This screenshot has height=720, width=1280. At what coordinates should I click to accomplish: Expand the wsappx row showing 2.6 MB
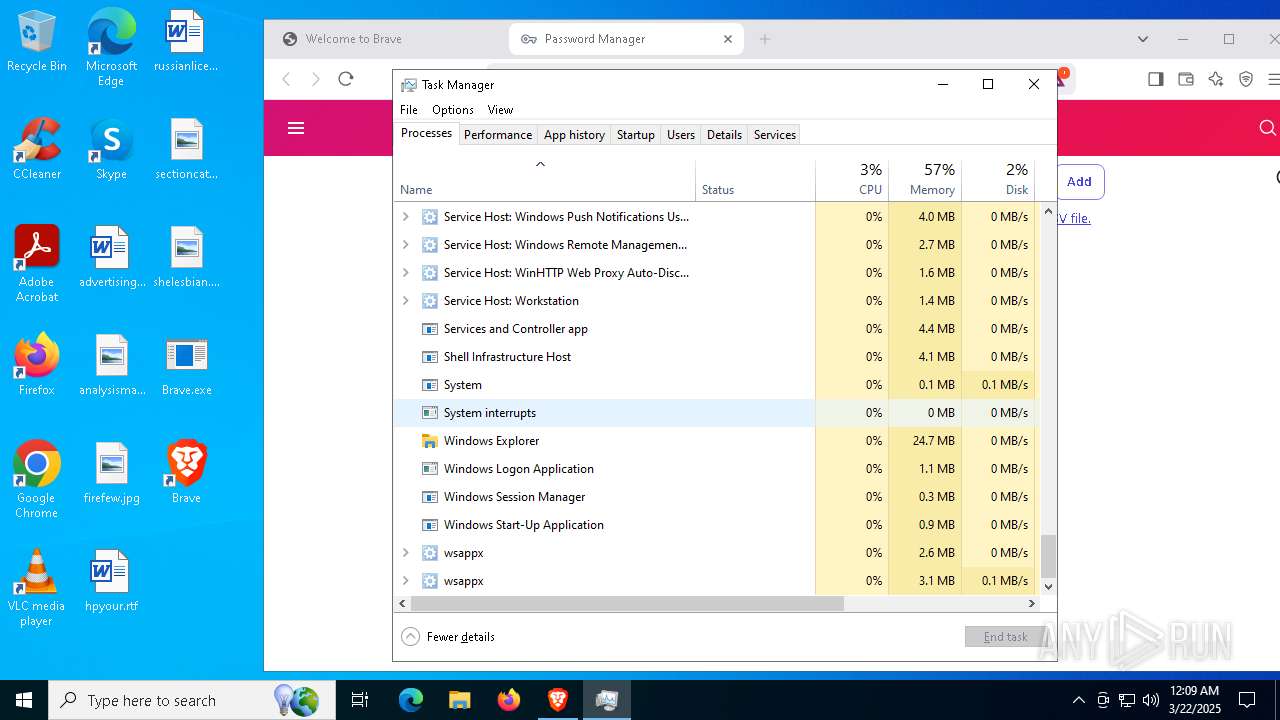point(405,552)
